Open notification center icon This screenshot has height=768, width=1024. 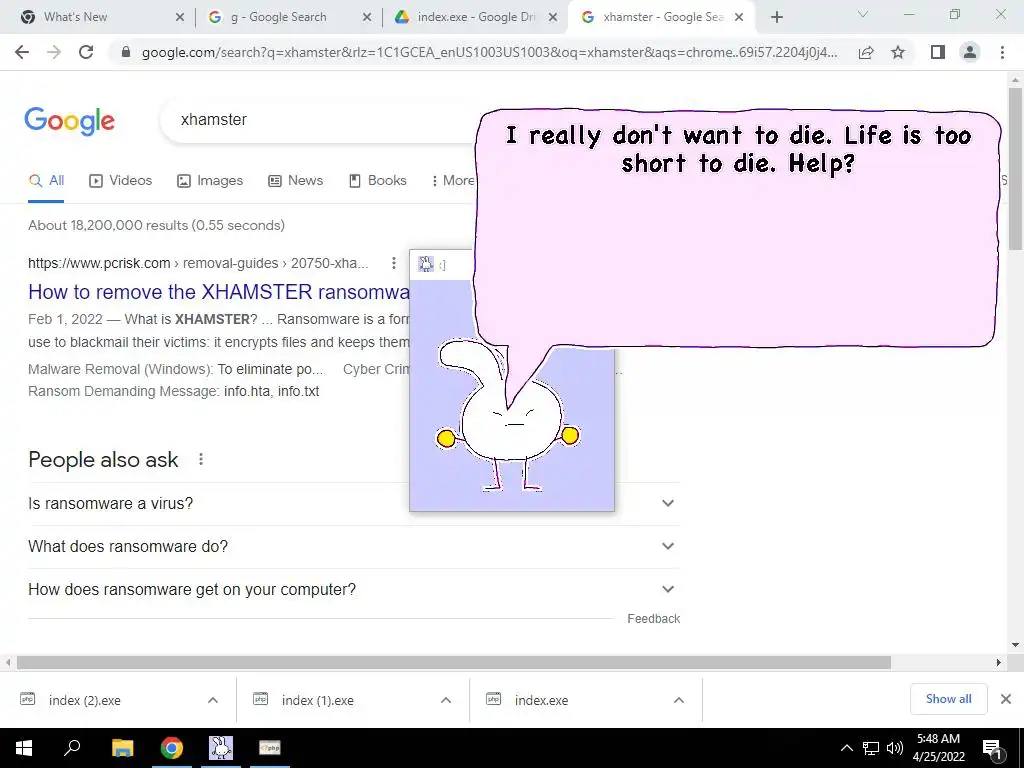tap(992, 749)
